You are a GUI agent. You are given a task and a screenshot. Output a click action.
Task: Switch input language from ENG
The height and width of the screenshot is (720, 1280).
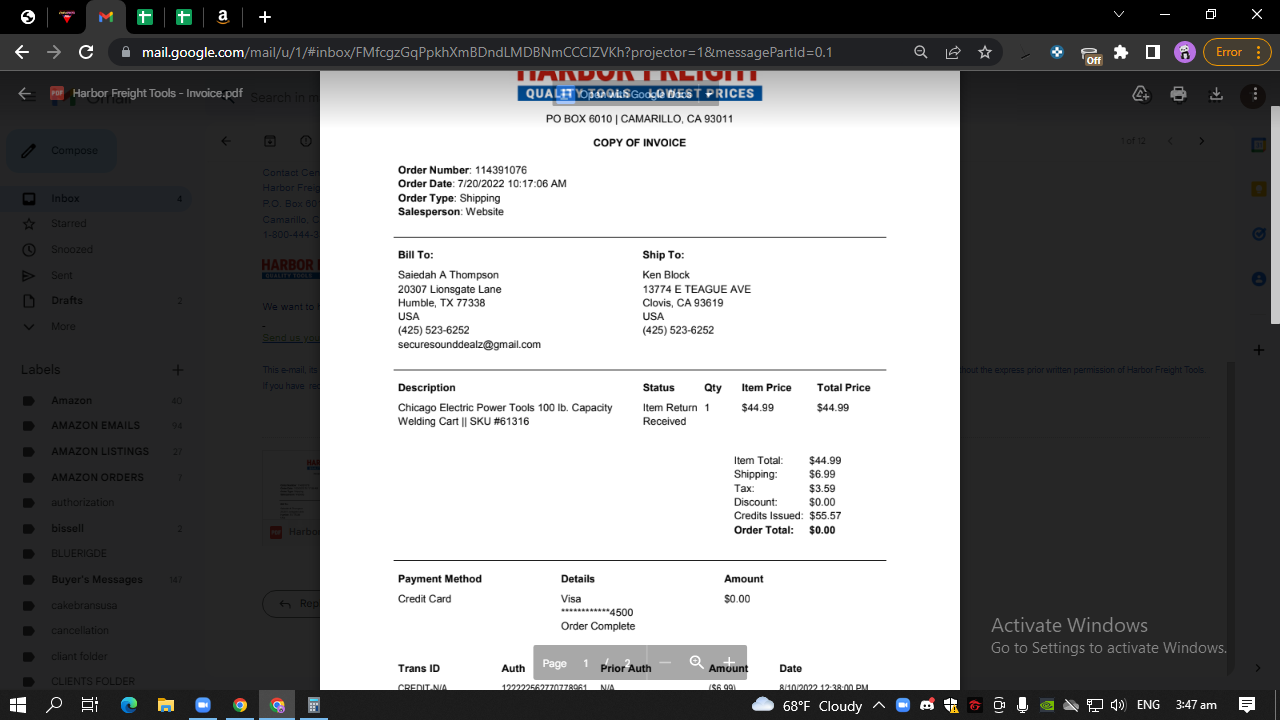1148,705
